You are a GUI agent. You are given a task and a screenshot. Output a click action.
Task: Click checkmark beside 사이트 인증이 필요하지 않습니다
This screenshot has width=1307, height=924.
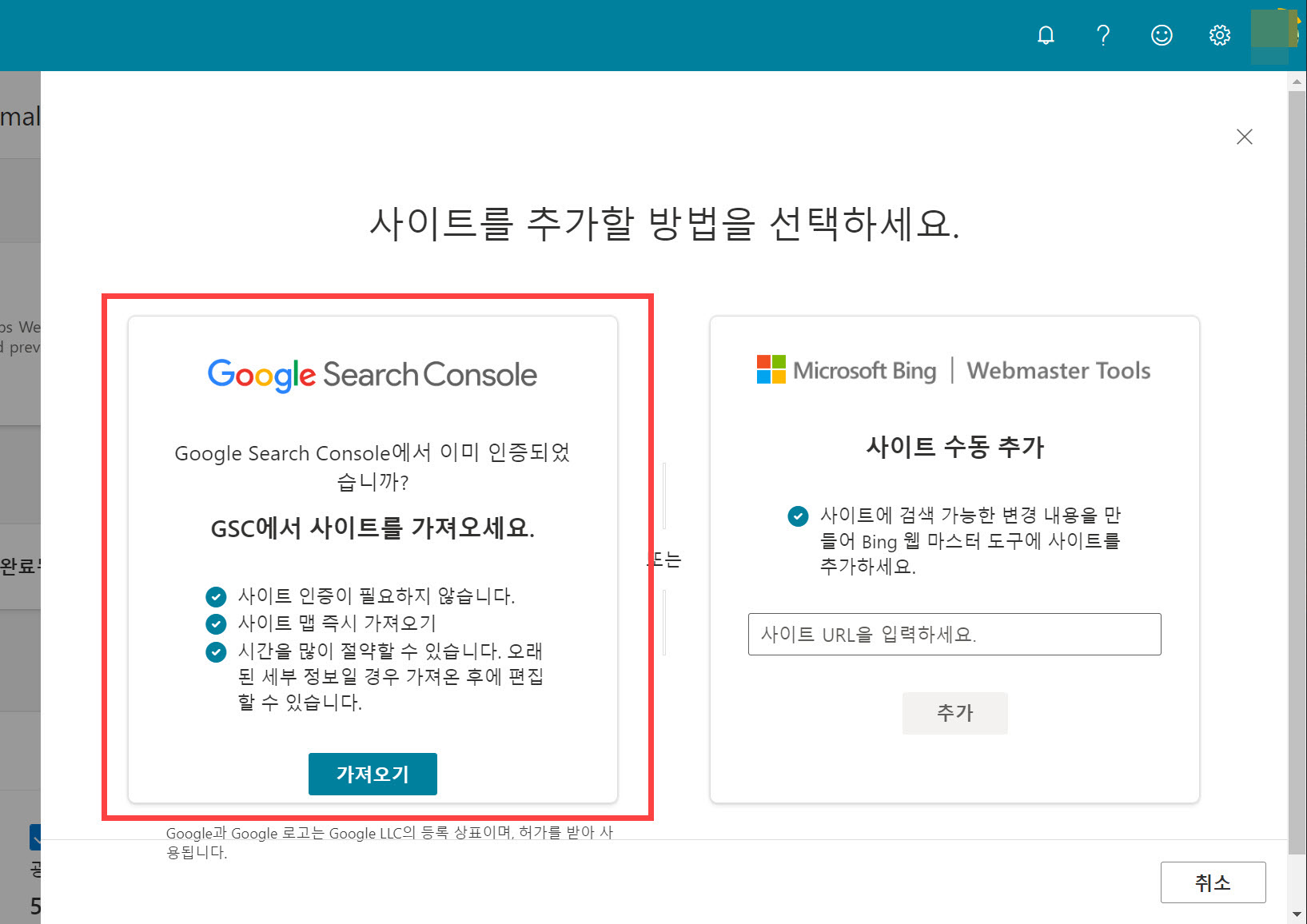click(x=216, y=595)
